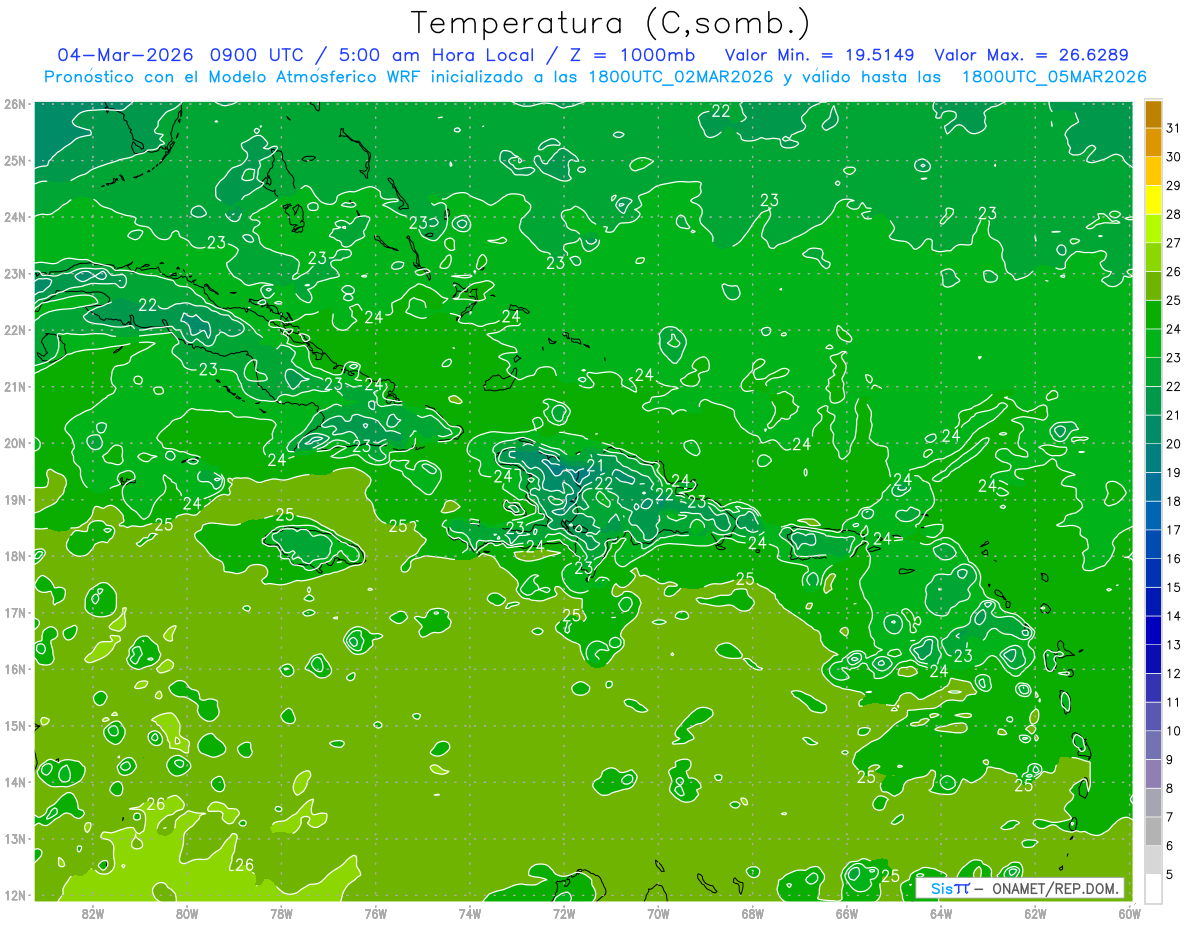
Task: Click the 72W longitude axis label
Action: coord(564,913)
